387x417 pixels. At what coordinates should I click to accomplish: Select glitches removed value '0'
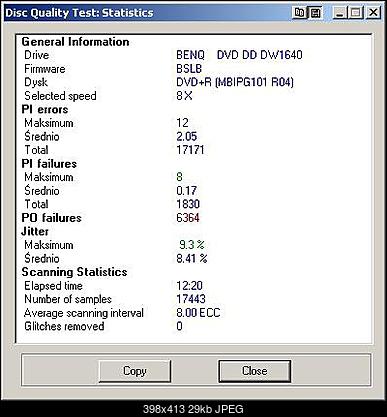[179, 326]
